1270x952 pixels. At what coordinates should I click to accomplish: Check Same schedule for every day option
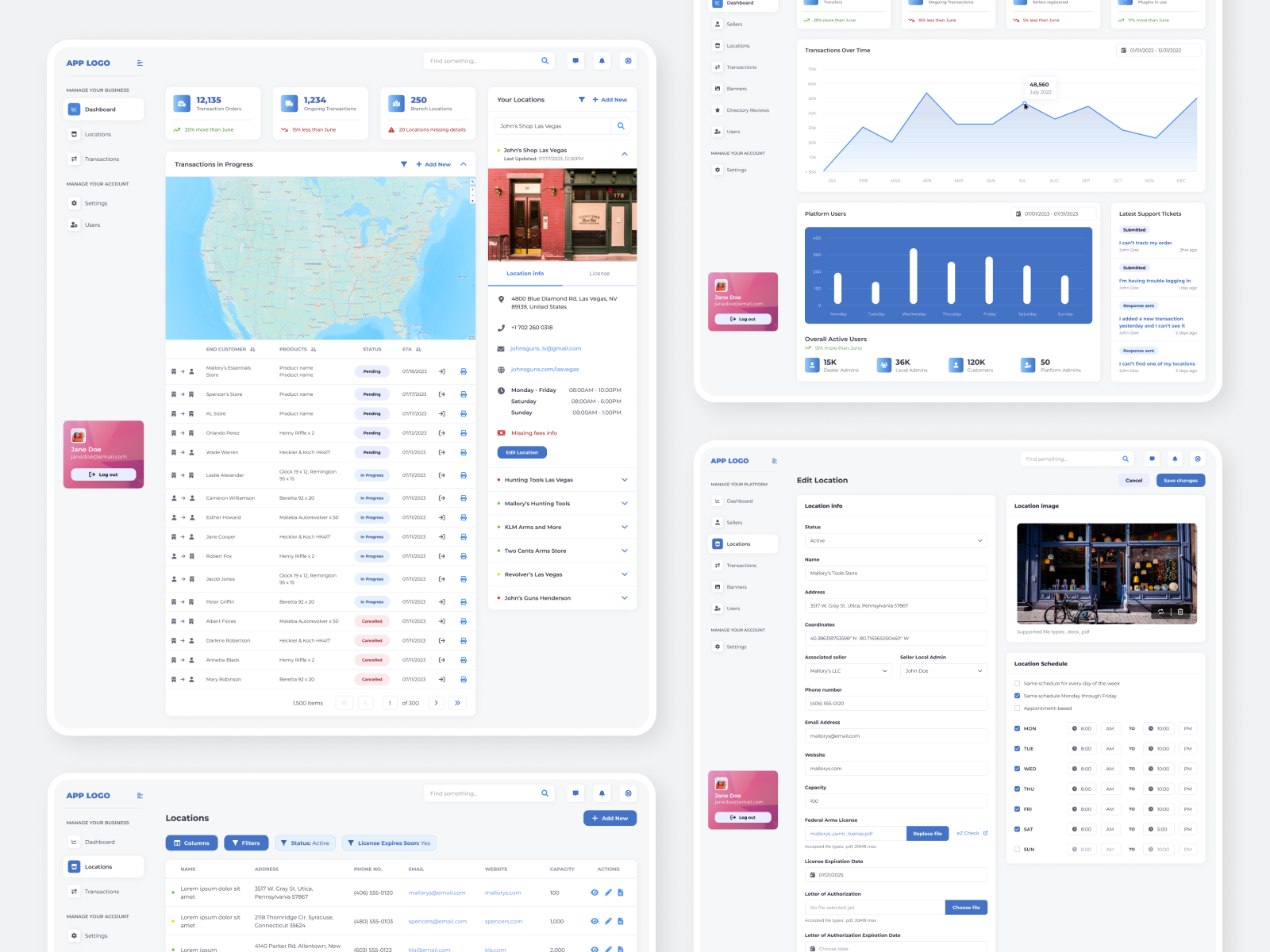[x=1018, y=683]
